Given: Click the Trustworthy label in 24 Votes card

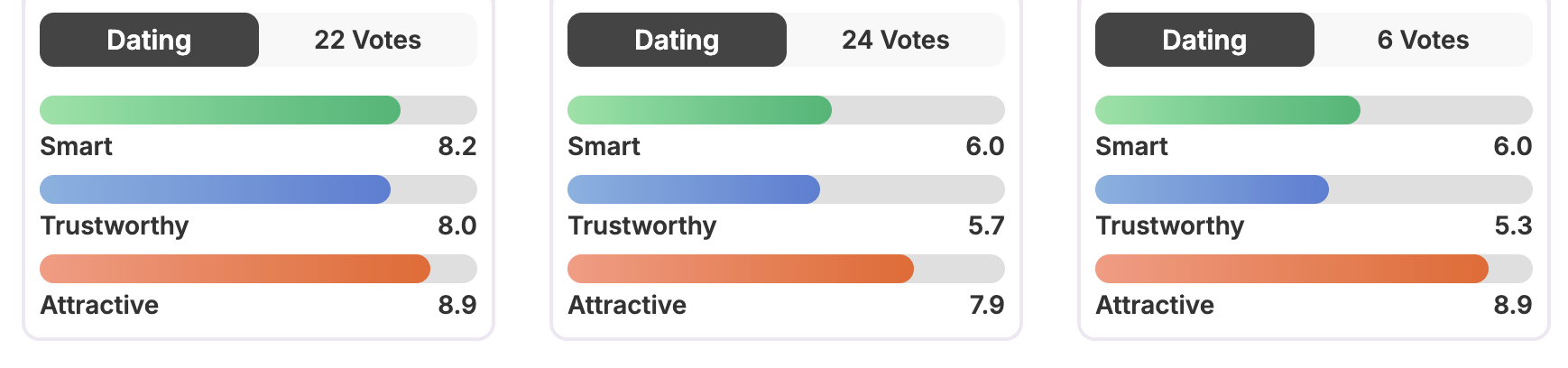Looking at the screenshot, I should click(x=642, y=225).
